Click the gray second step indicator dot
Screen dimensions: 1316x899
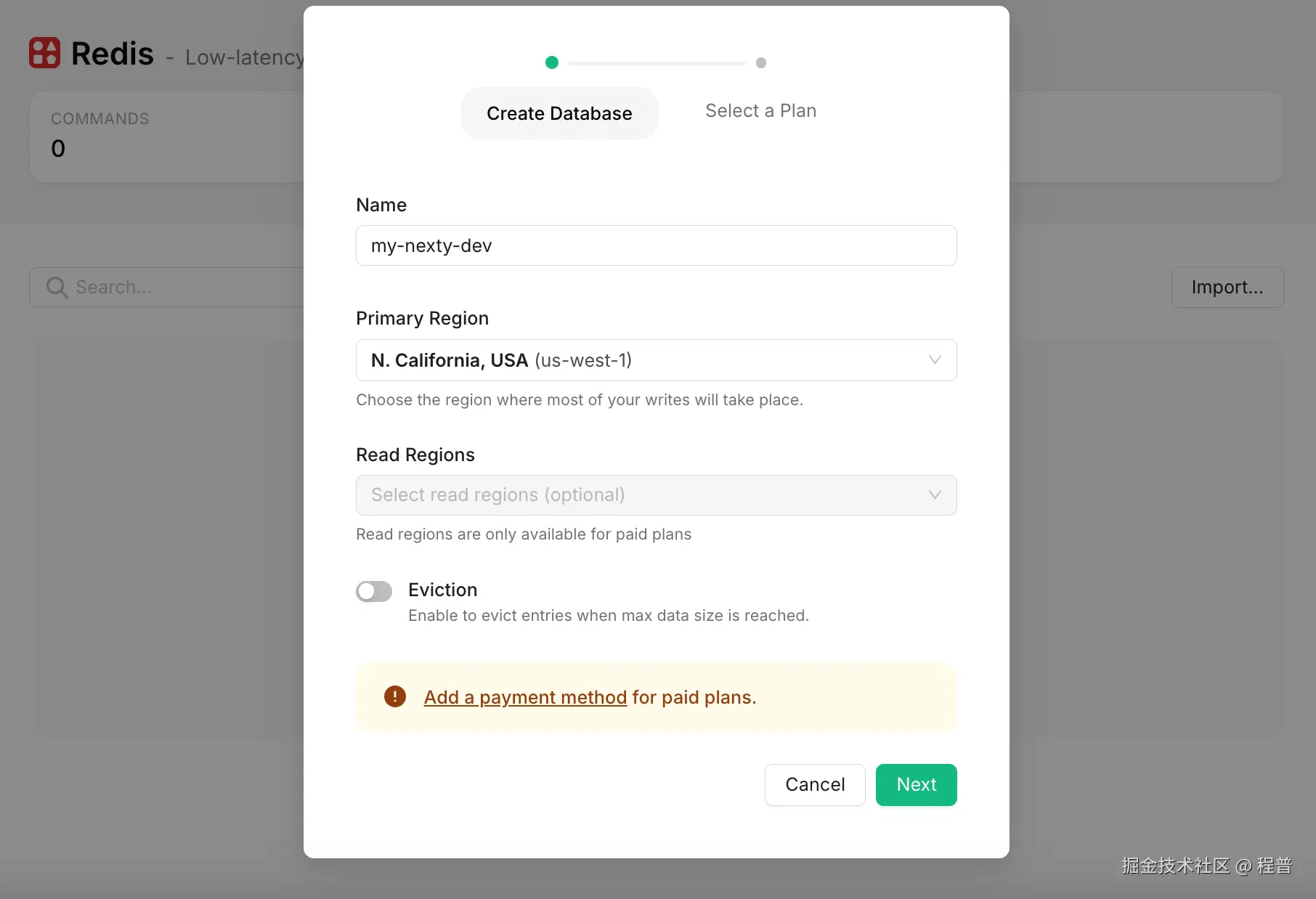[x=760, y=62]
